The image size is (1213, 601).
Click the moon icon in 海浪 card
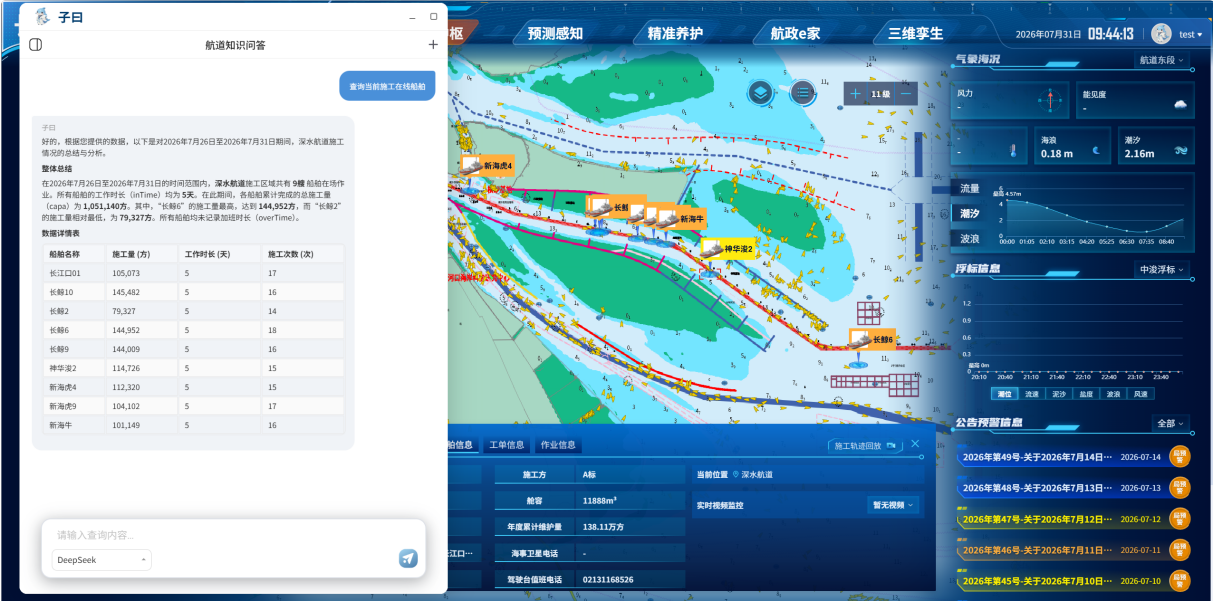point(1097,151)
